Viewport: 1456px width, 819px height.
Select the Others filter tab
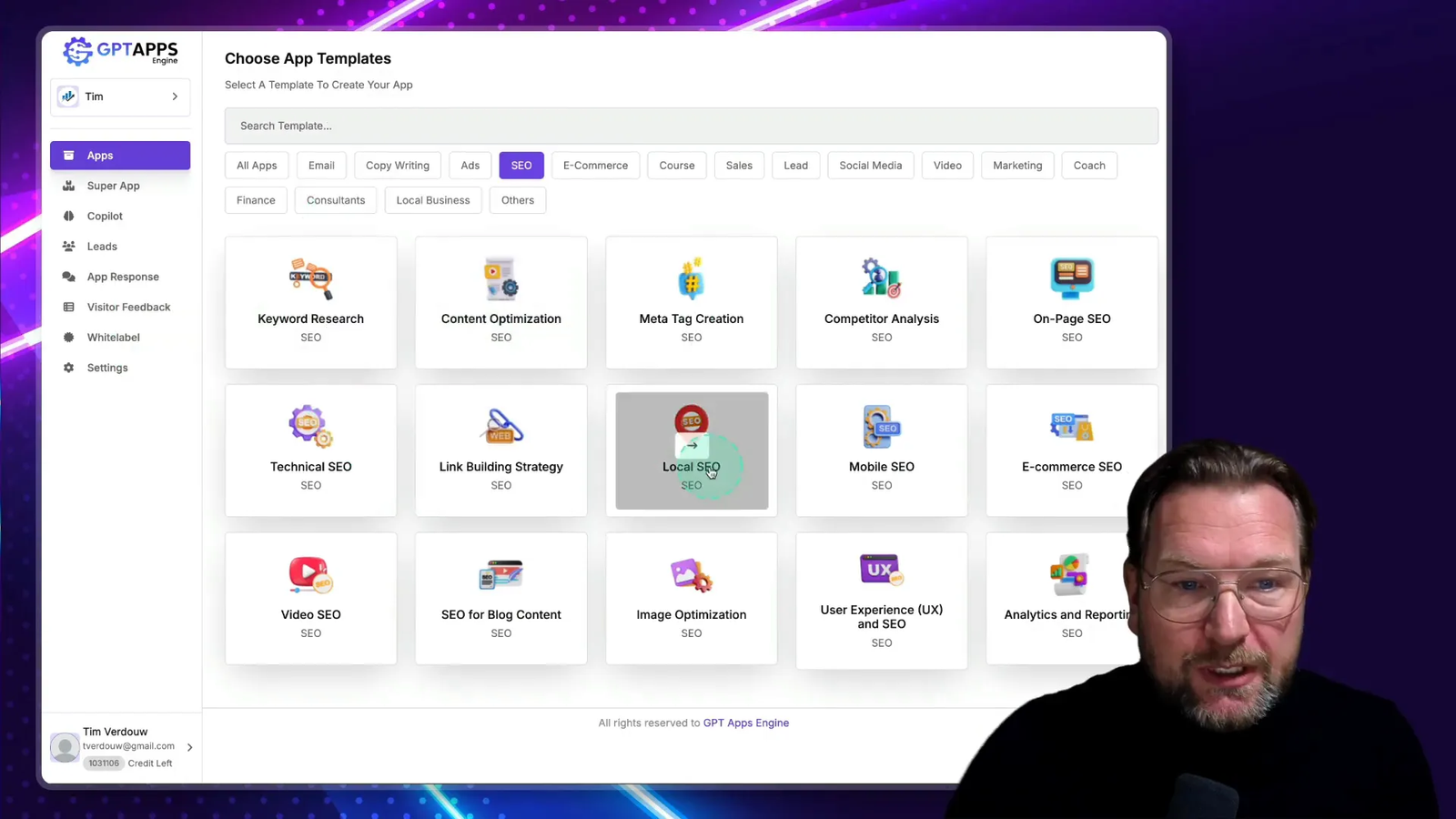(518, 200)
